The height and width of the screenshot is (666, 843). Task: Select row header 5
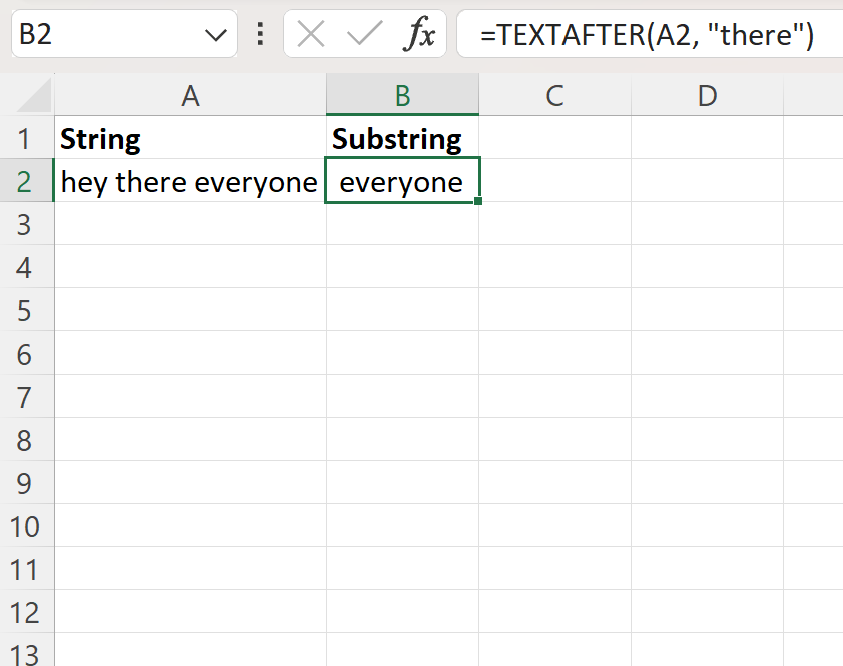click(26, 311)
